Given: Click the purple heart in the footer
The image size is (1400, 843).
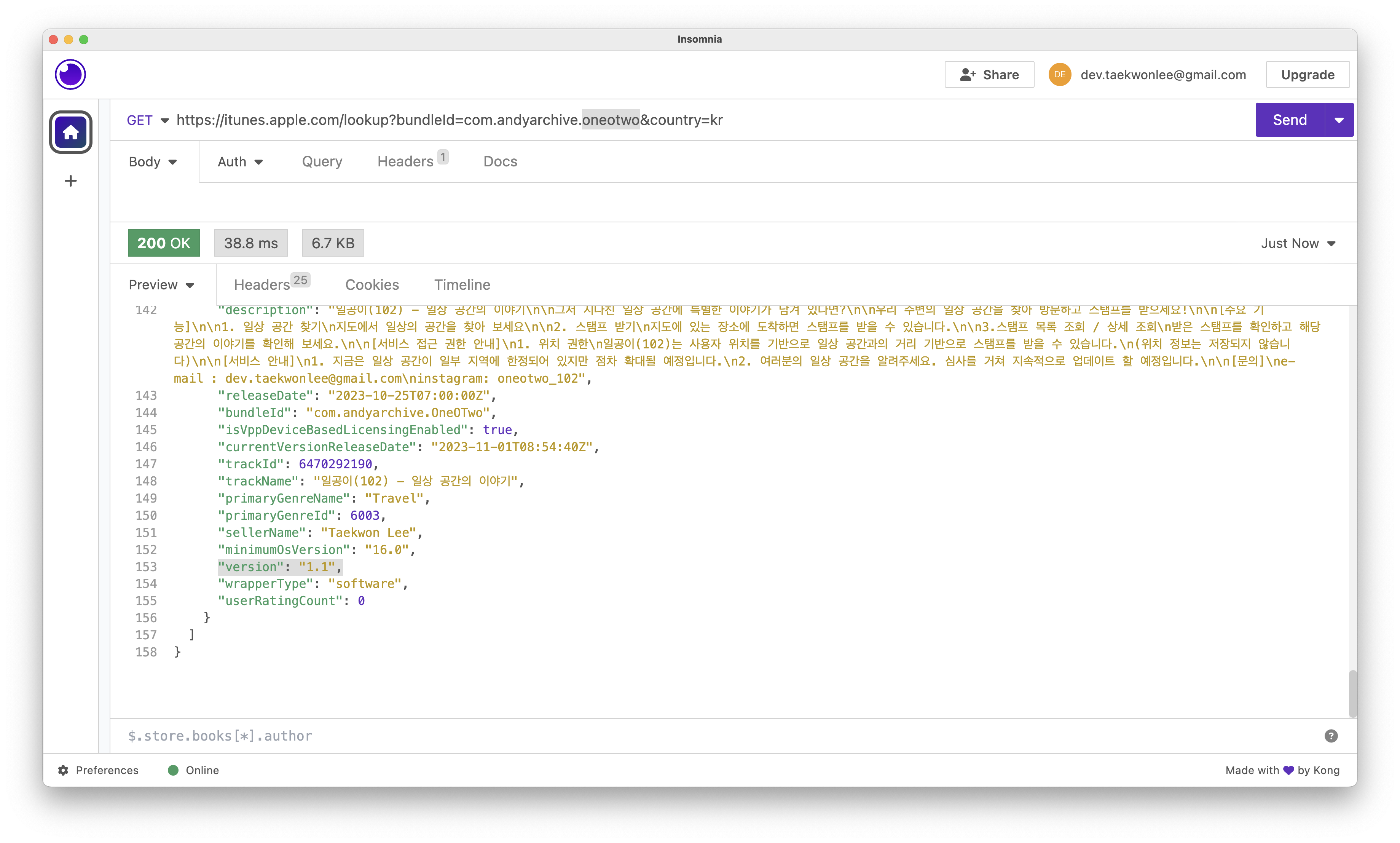Looking at the screenshot, I should [x=1288, y=770].
